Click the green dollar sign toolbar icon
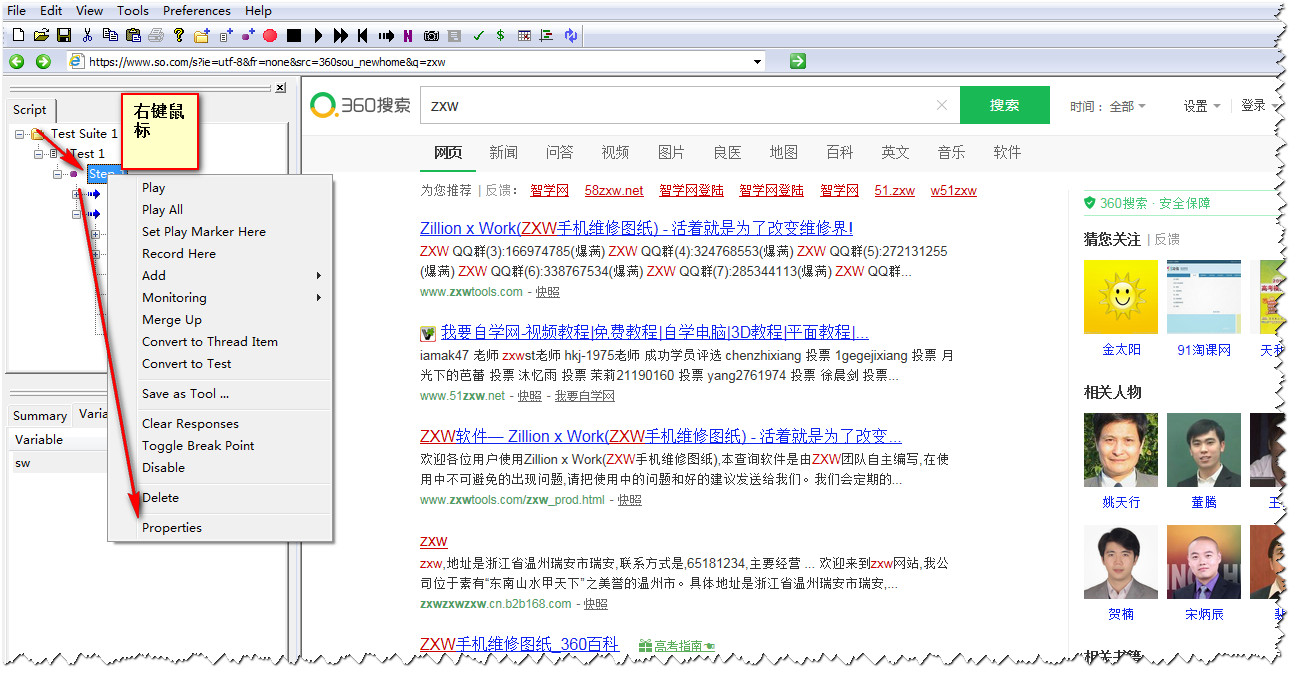 pyautogui.click(x=500, y=35)
